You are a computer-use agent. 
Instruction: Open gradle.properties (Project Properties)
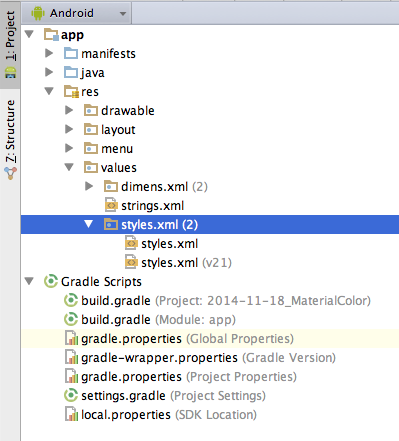pos(189,377)
